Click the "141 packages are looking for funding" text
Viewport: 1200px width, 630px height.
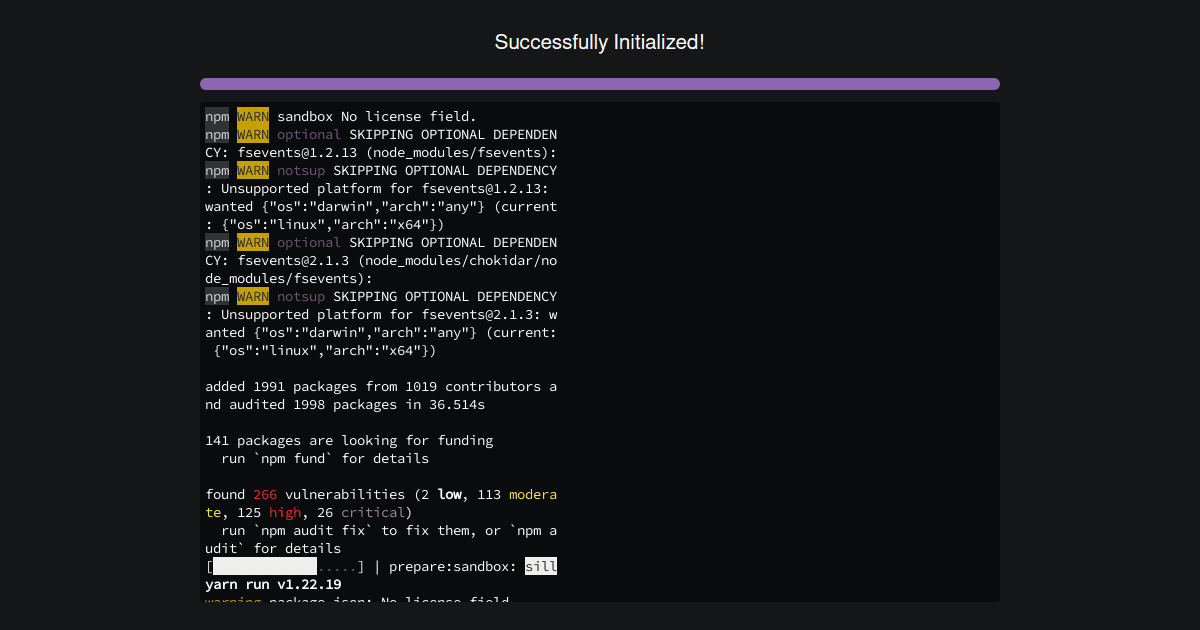pyautogui.click(x=349, y=440)
